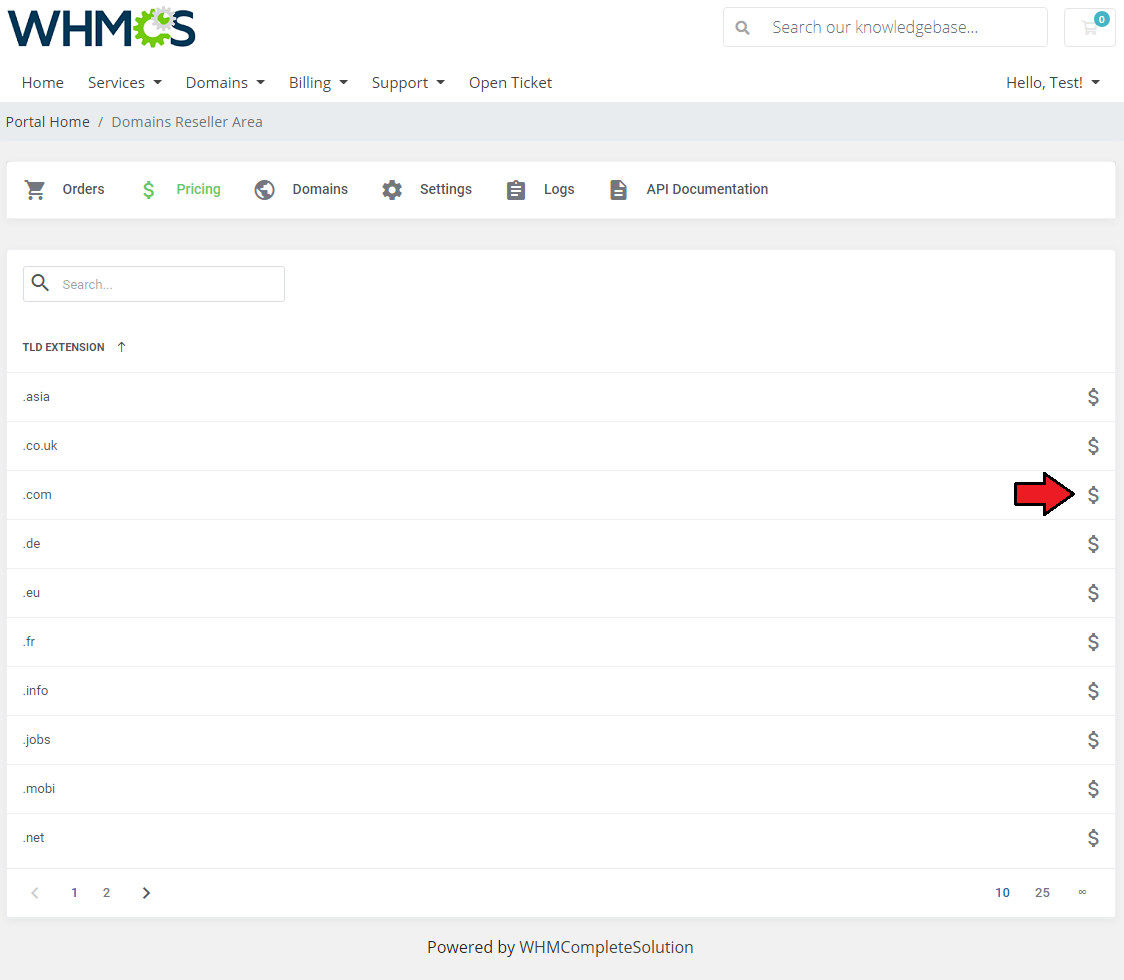Click the TLD EXTENSION column header
Viewport: 1124px width, 980px height.
point(63,347)
